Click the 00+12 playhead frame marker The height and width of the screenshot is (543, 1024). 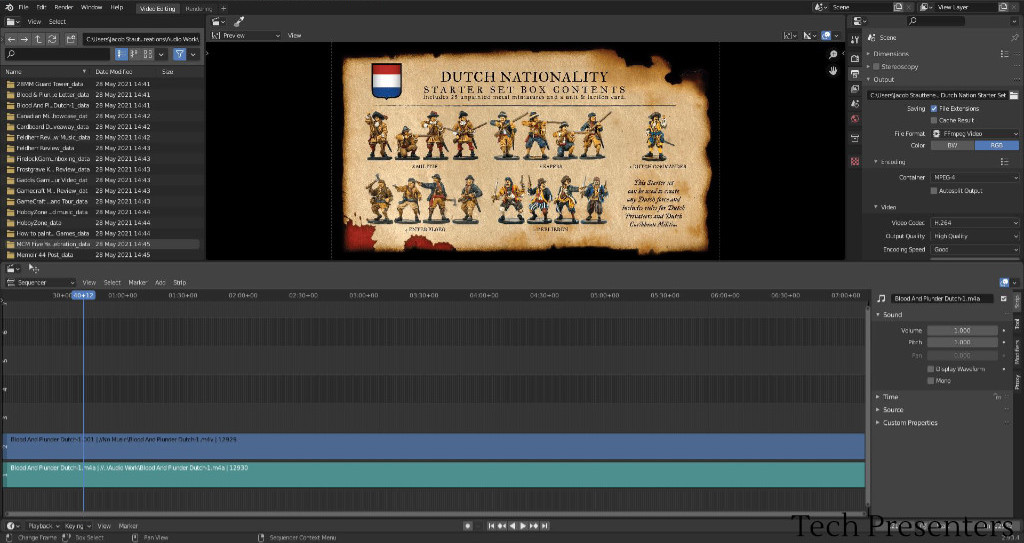(x=83, y=295)
